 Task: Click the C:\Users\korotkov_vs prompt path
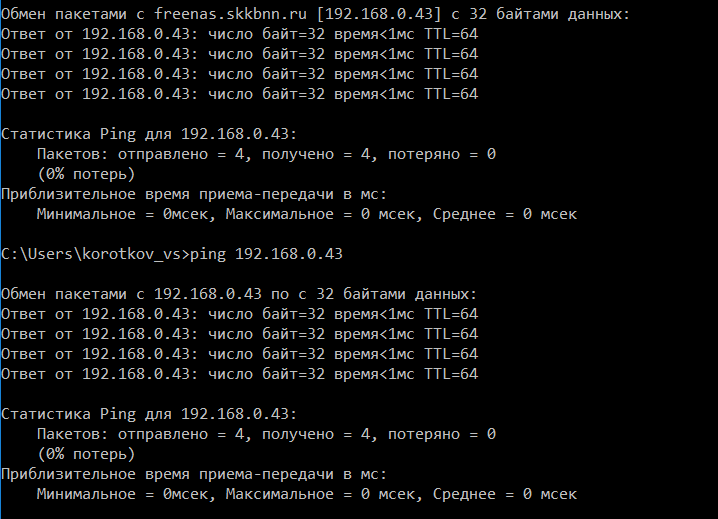coord(91,254)
